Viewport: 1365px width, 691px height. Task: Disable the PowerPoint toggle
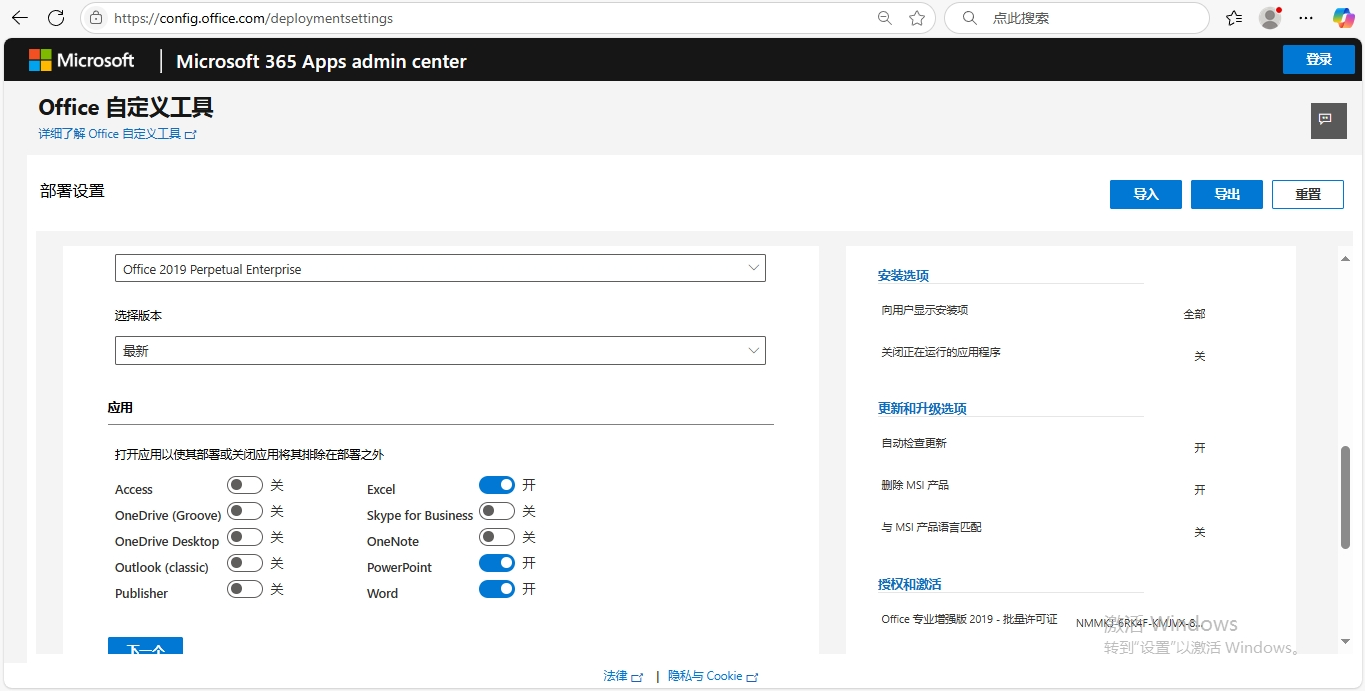pyautogui.click(x=497, y=563)
